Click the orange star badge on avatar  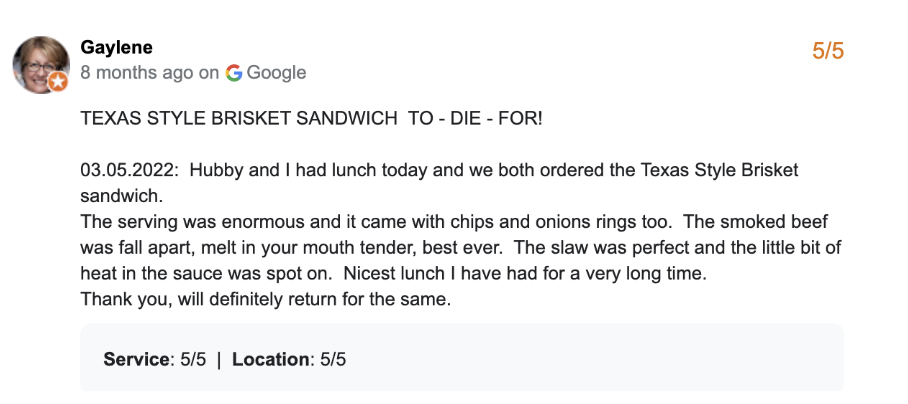point(57,82)
